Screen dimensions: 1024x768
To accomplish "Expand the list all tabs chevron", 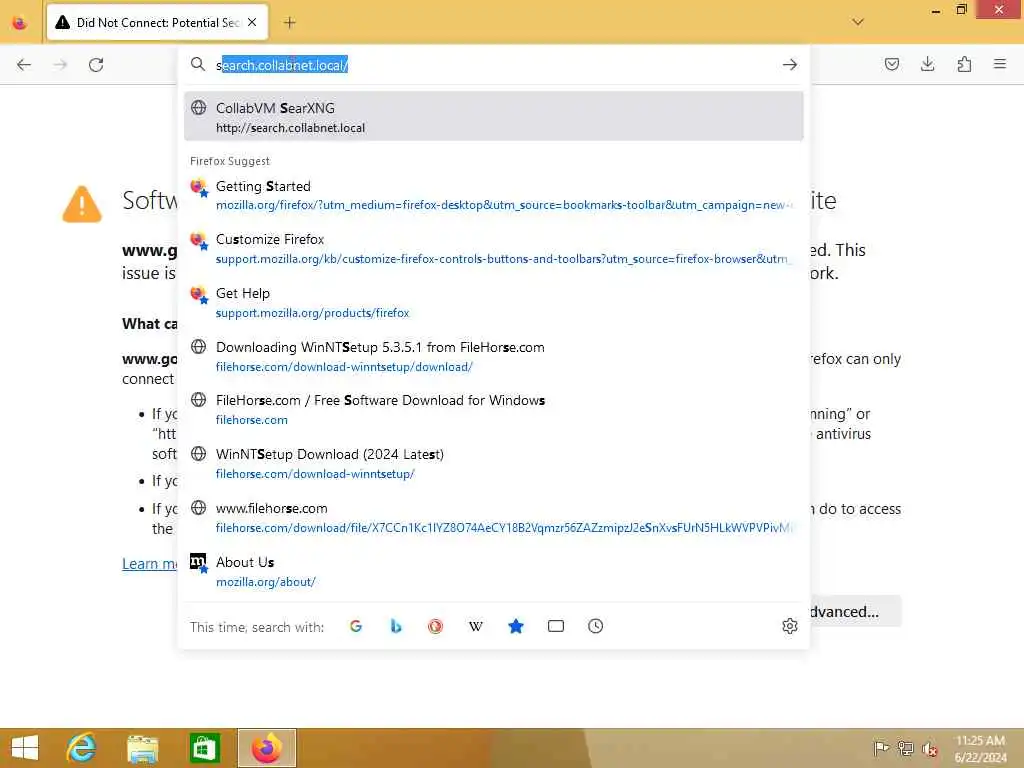I will pos(857,22).
